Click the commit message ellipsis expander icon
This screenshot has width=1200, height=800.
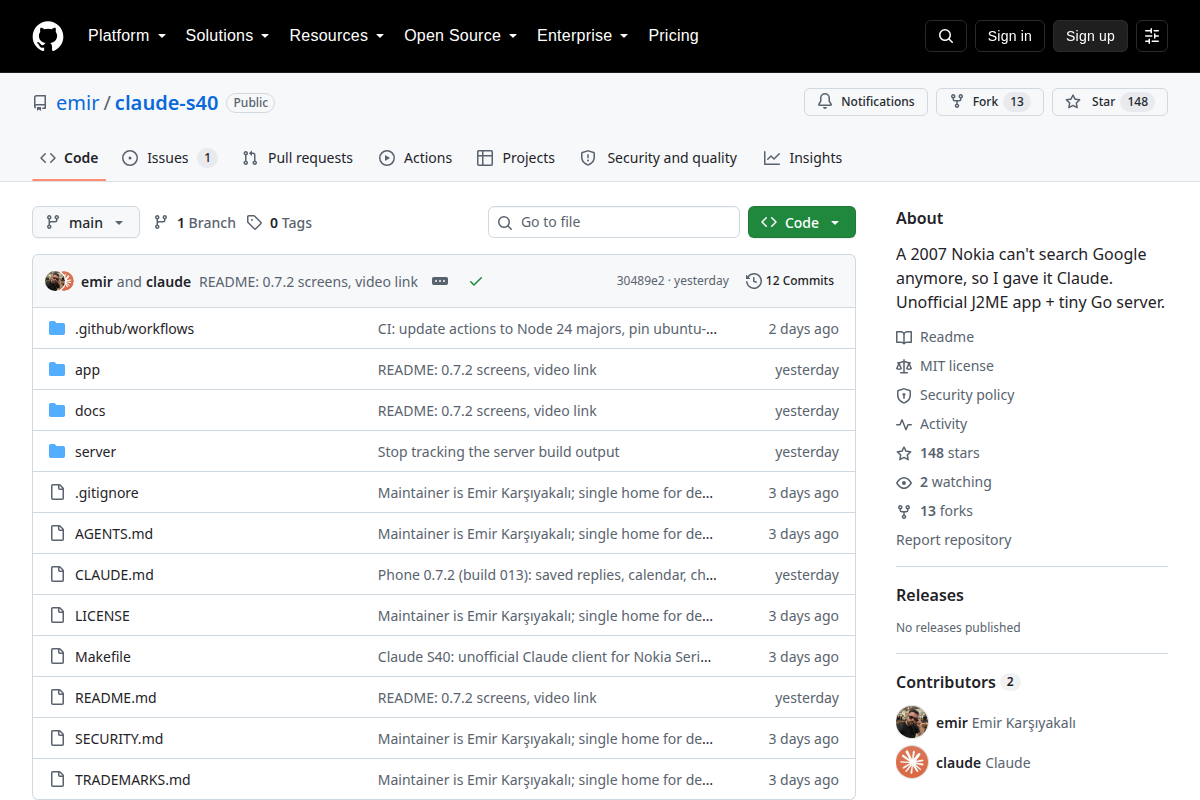(440, 281)
